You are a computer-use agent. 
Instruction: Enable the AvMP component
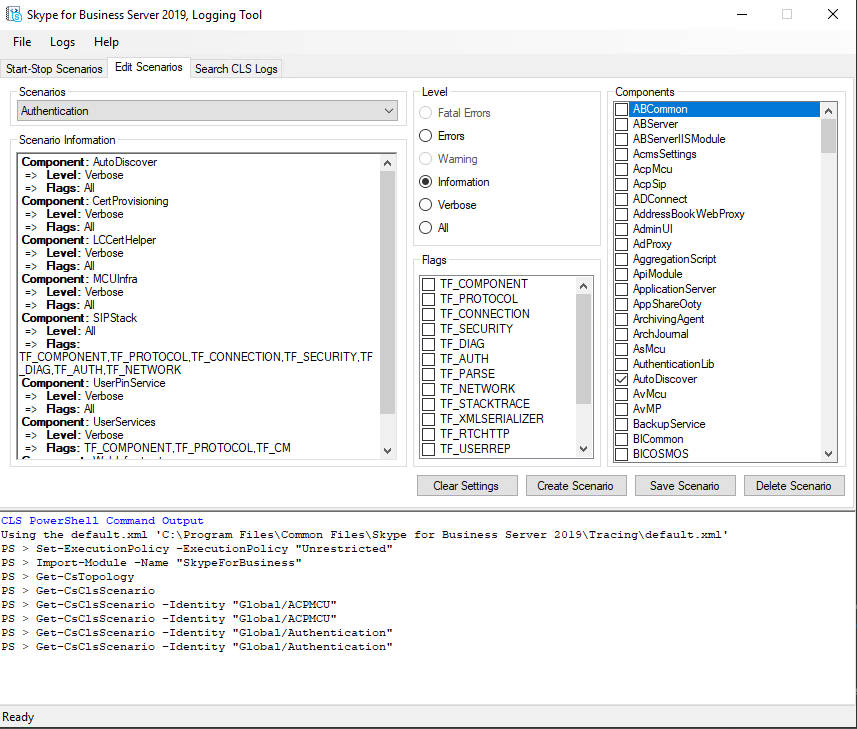621,409
